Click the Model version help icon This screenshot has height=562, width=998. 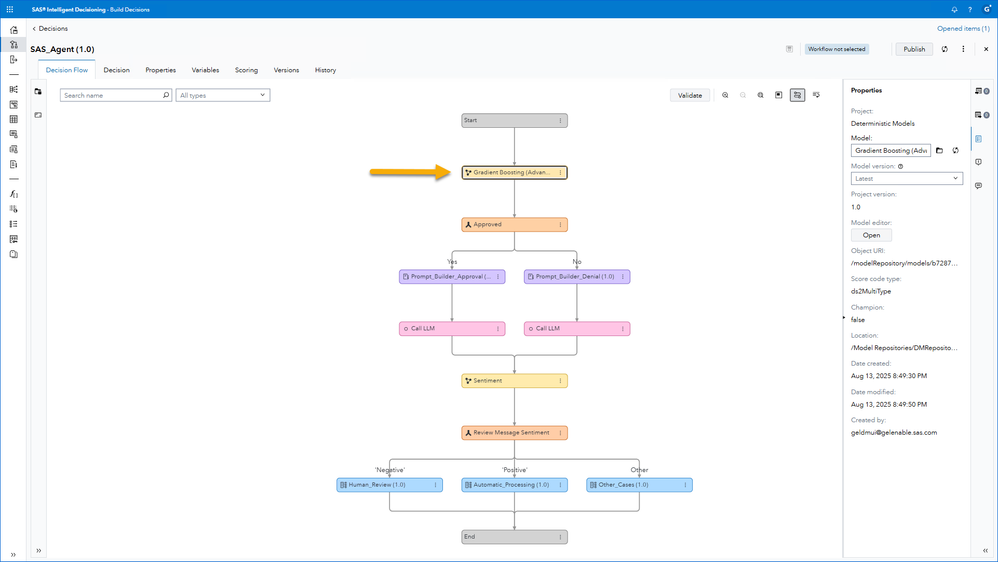pos(900,166)
